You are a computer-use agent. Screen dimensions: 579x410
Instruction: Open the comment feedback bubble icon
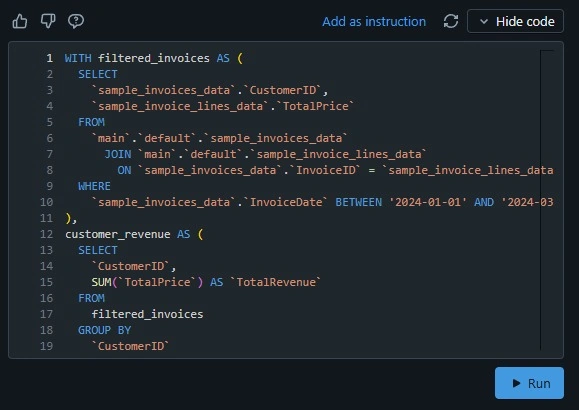[76, 21]
